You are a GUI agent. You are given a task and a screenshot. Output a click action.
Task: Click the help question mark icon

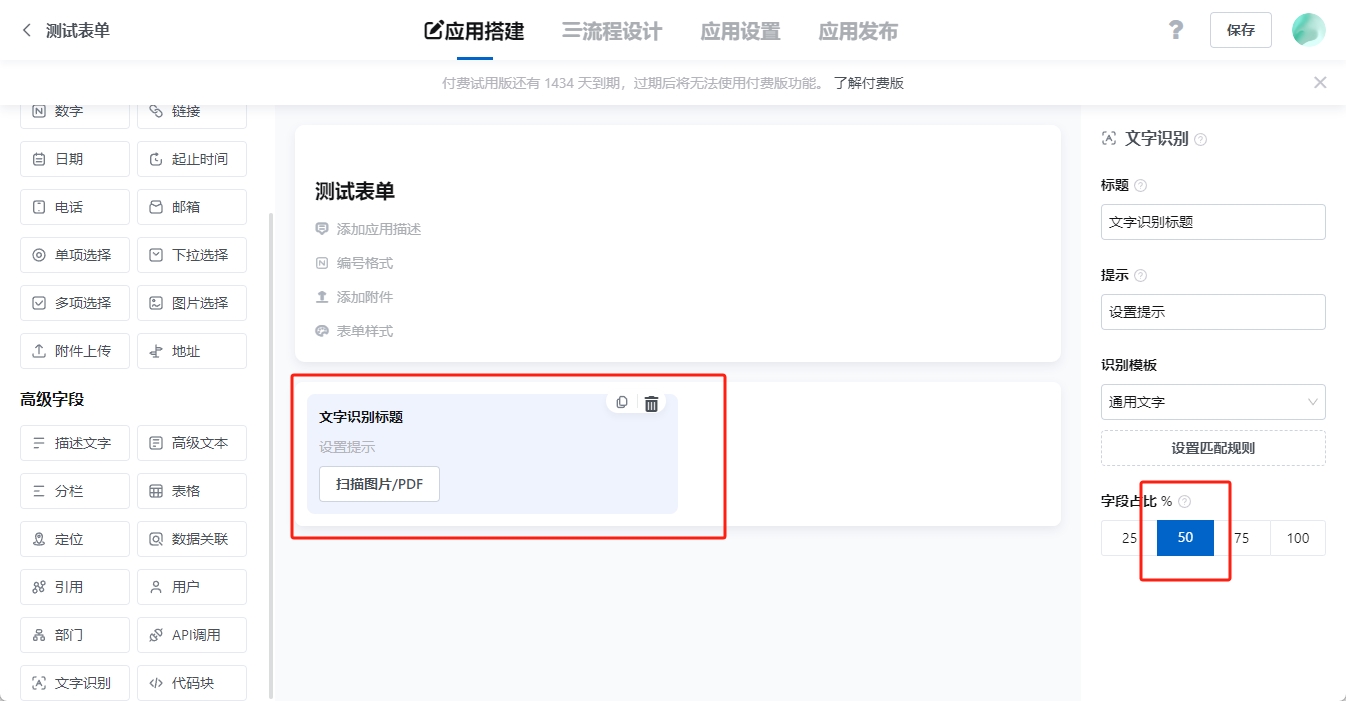point(1176,30)
